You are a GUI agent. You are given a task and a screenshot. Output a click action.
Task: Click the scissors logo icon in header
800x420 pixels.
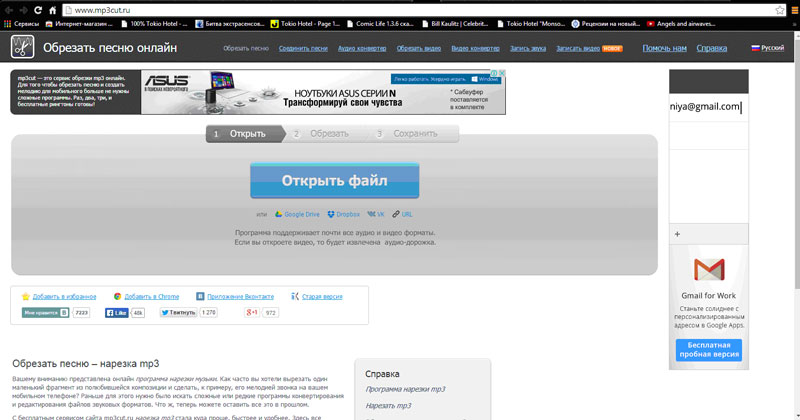point(23,47)
